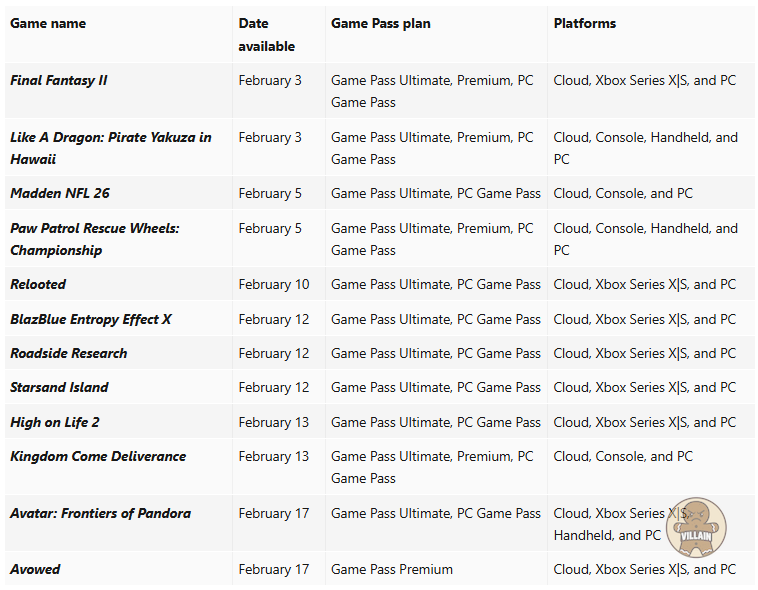758x590 pixels.
Task: Open the High on Life 2 entry
Action: point(55,422)
